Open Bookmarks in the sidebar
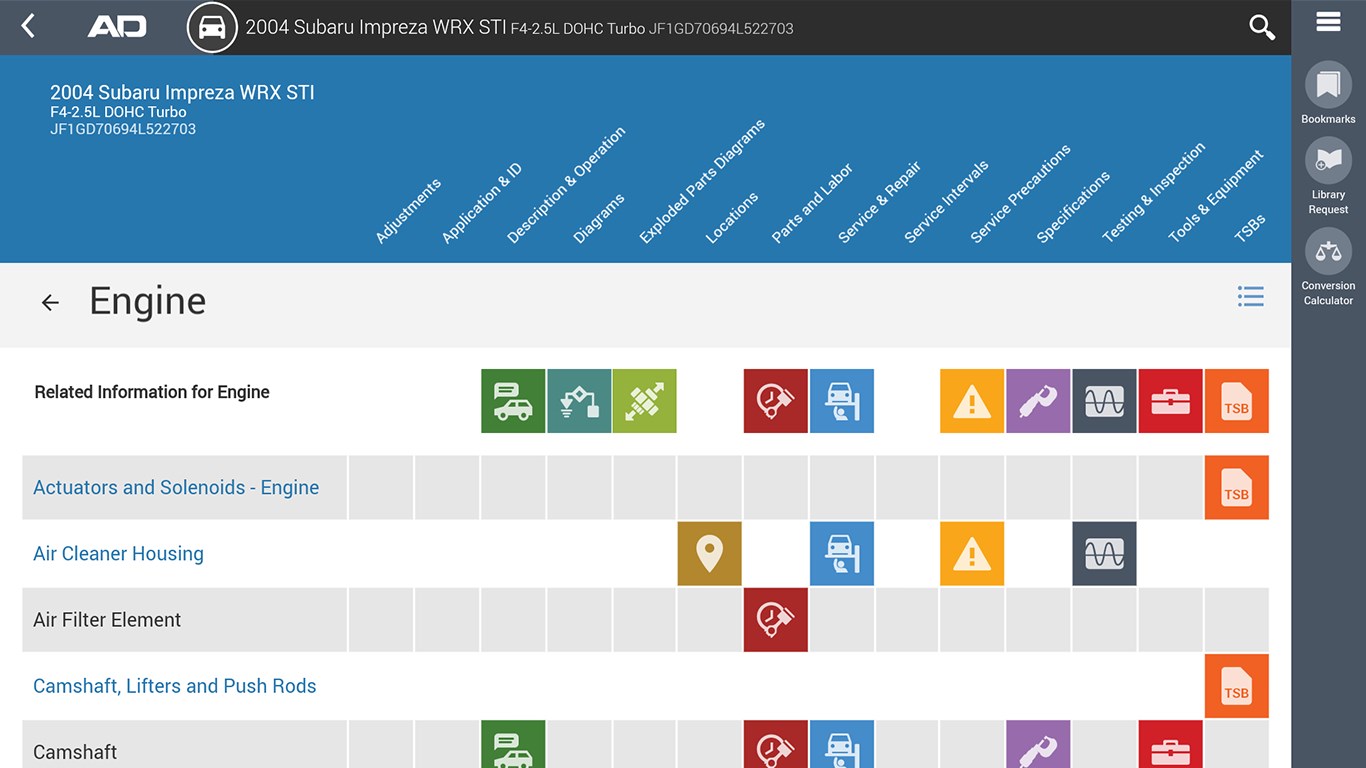This screenshot has width=1366, height=768. coord(1328,93)
